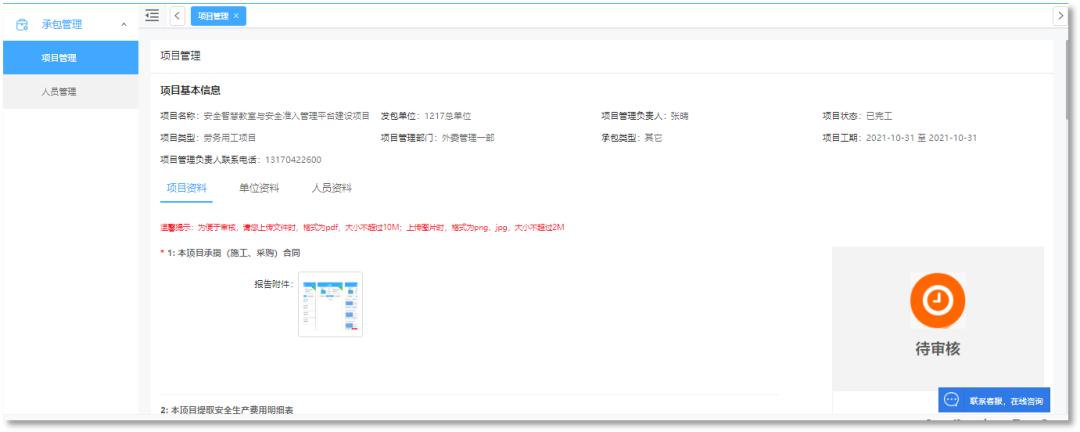
Task: Open the 报告附件 attachment thumbnail
Action: coord(330,304)
